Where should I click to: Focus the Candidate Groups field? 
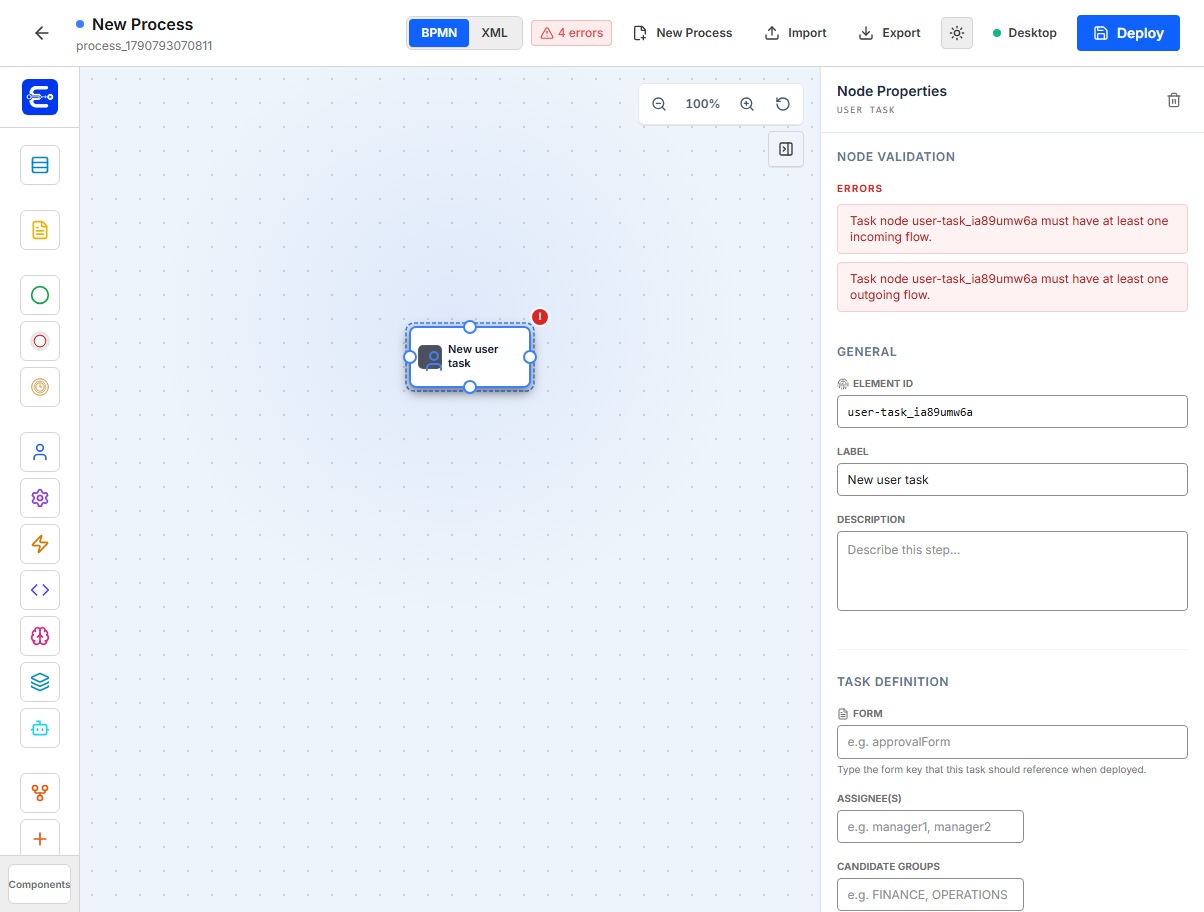(x=930, y=894)
